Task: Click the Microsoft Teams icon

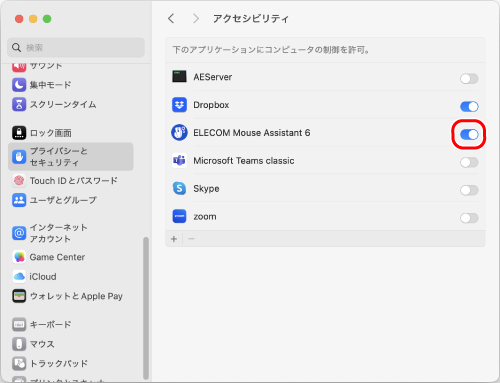Action: [179, 160]
